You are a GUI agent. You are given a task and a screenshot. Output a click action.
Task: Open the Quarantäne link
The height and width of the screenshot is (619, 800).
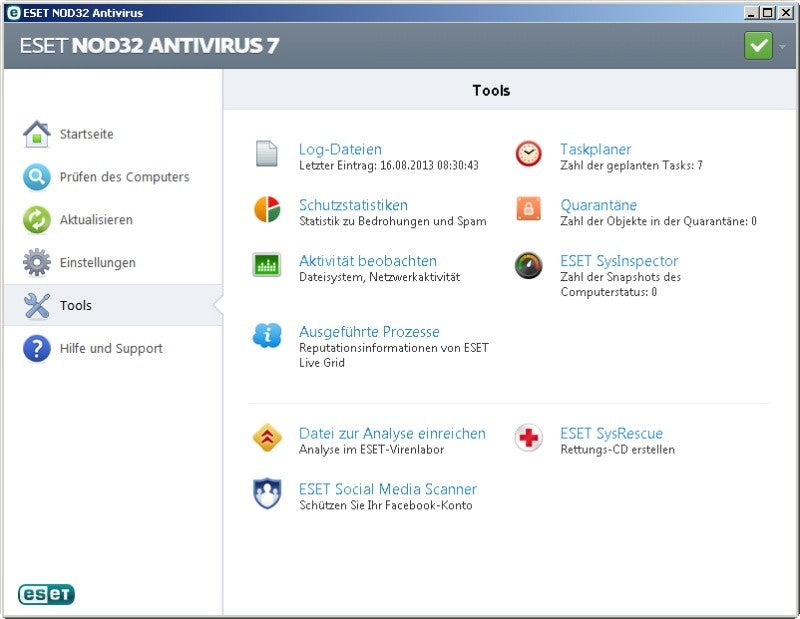(x=598, y=205)
